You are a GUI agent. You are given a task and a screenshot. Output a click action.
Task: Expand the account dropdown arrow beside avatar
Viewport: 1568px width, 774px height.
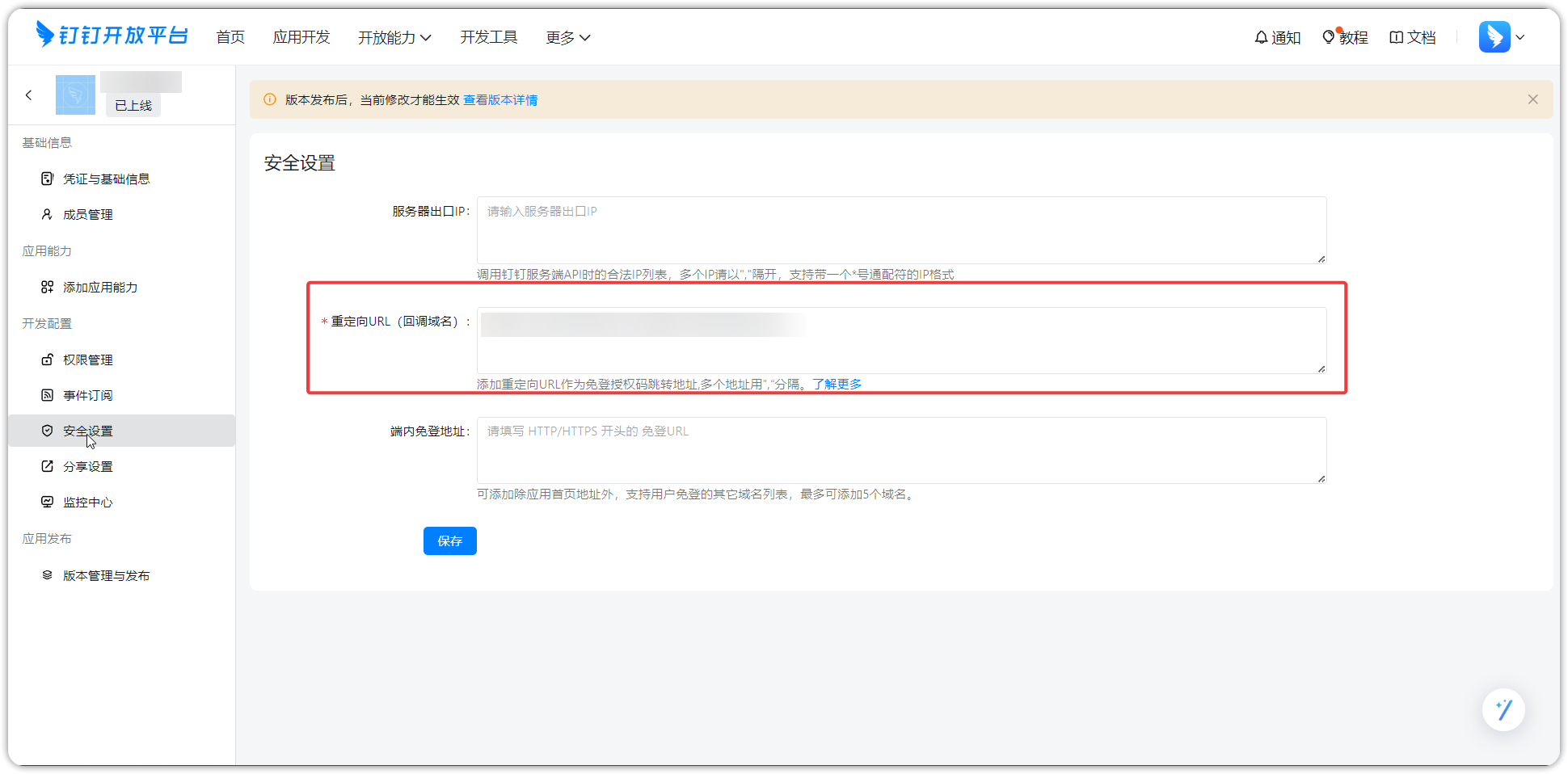pos(1520,37)
